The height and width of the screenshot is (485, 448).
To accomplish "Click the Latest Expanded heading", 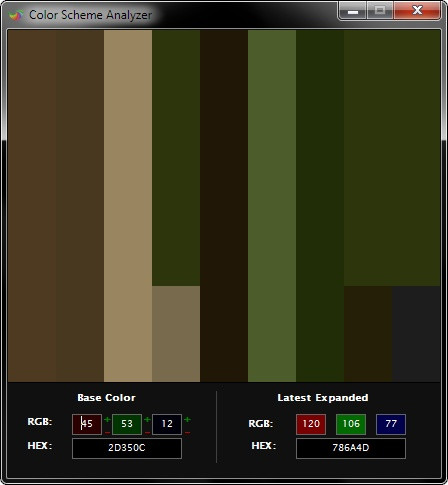I will [x=323, y=398].
